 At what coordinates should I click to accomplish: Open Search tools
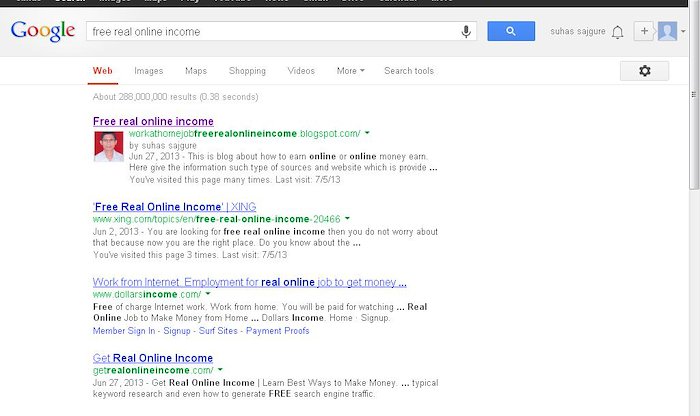pos(409,71)
